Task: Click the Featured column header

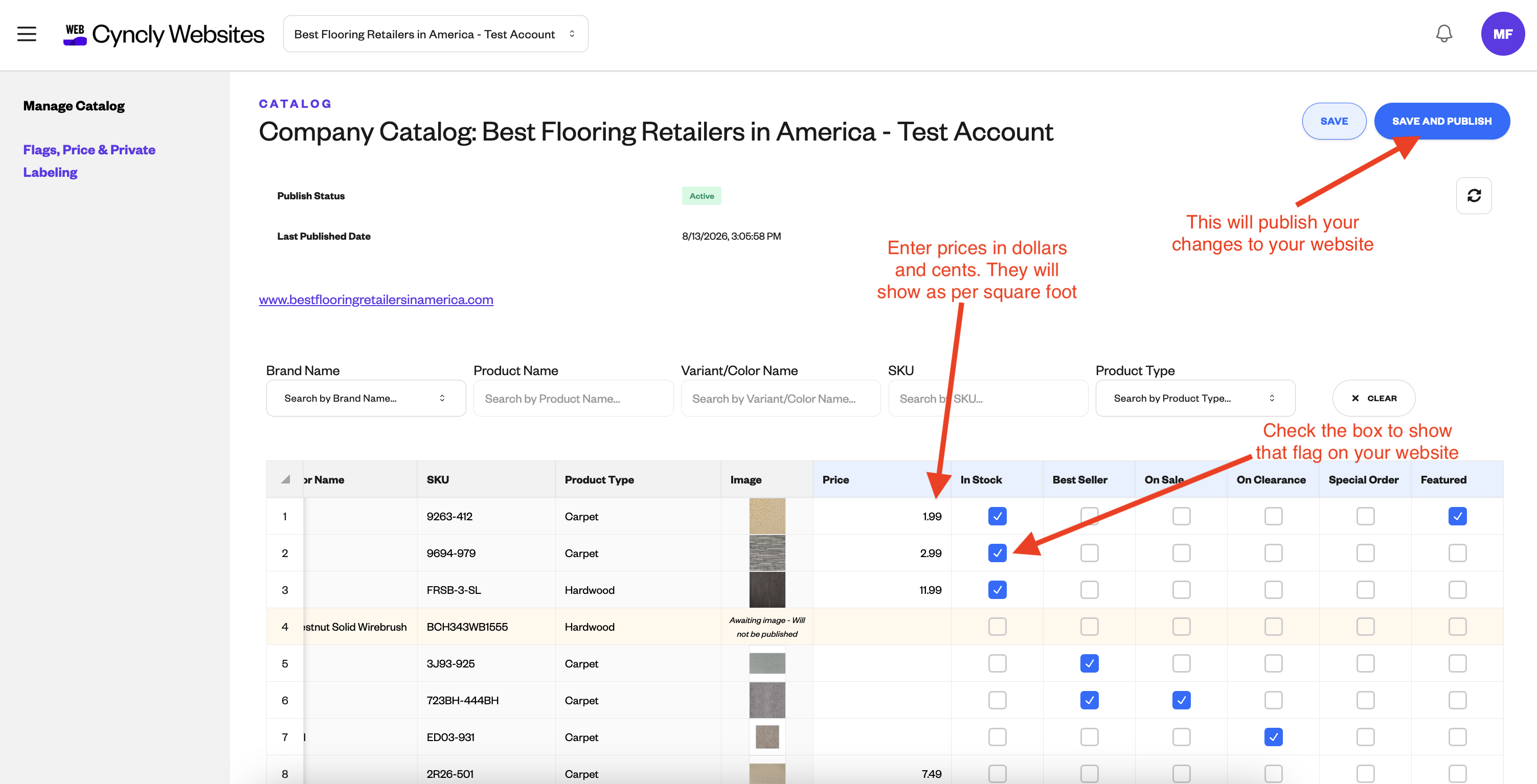Action: click(x=1457, y=479)
